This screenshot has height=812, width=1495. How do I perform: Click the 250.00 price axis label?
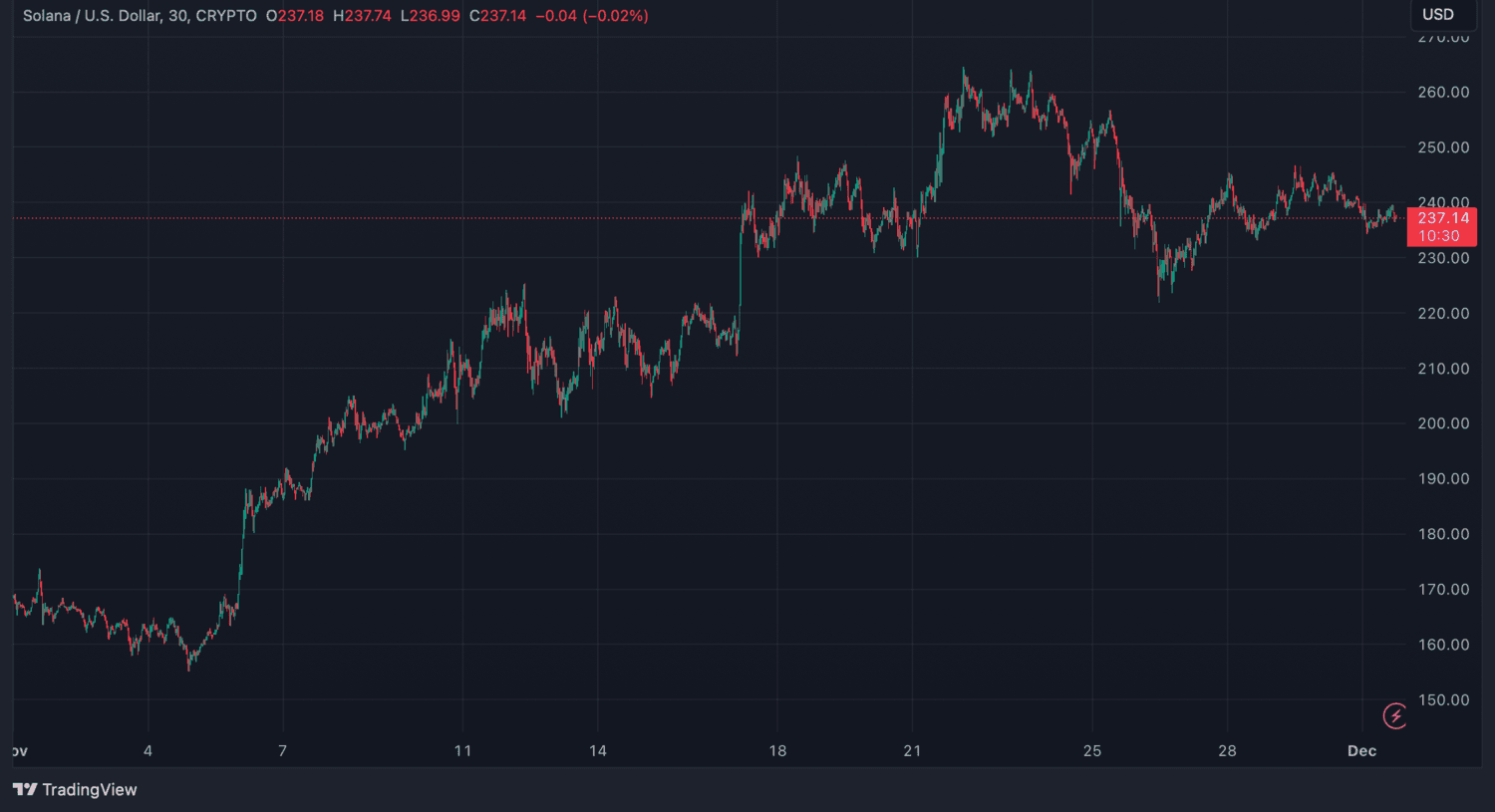[x=1443, y=147]
